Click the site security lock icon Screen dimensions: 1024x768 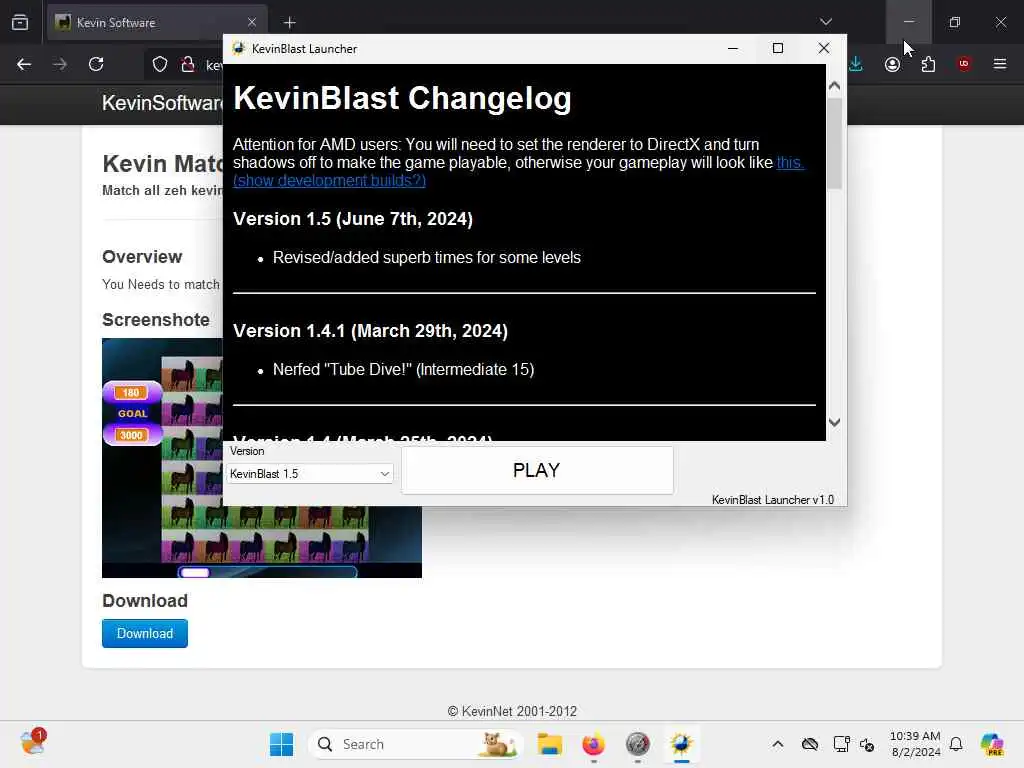[188, 64]
